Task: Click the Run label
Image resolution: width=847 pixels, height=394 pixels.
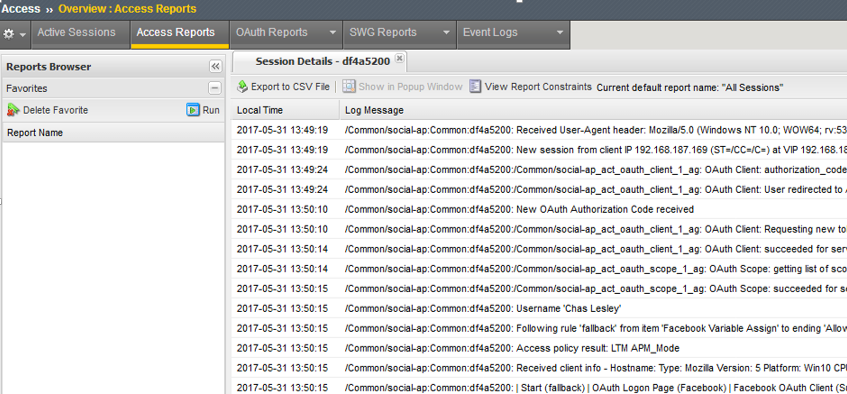Action: click(x=211, y=110)
